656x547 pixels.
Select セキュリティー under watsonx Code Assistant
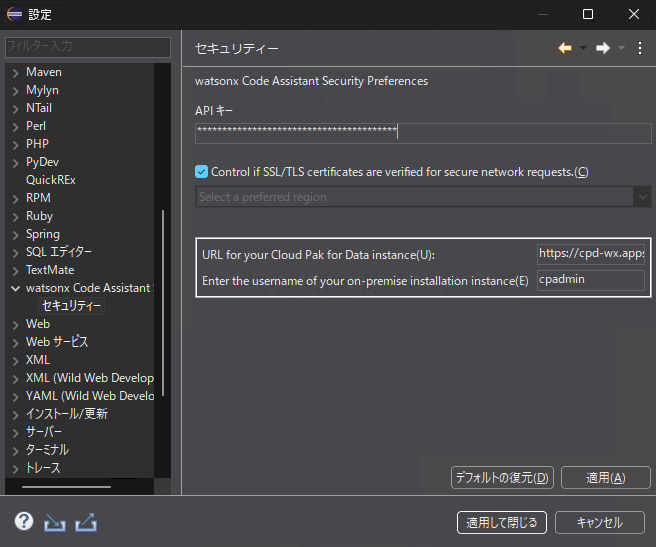point(71,306)
